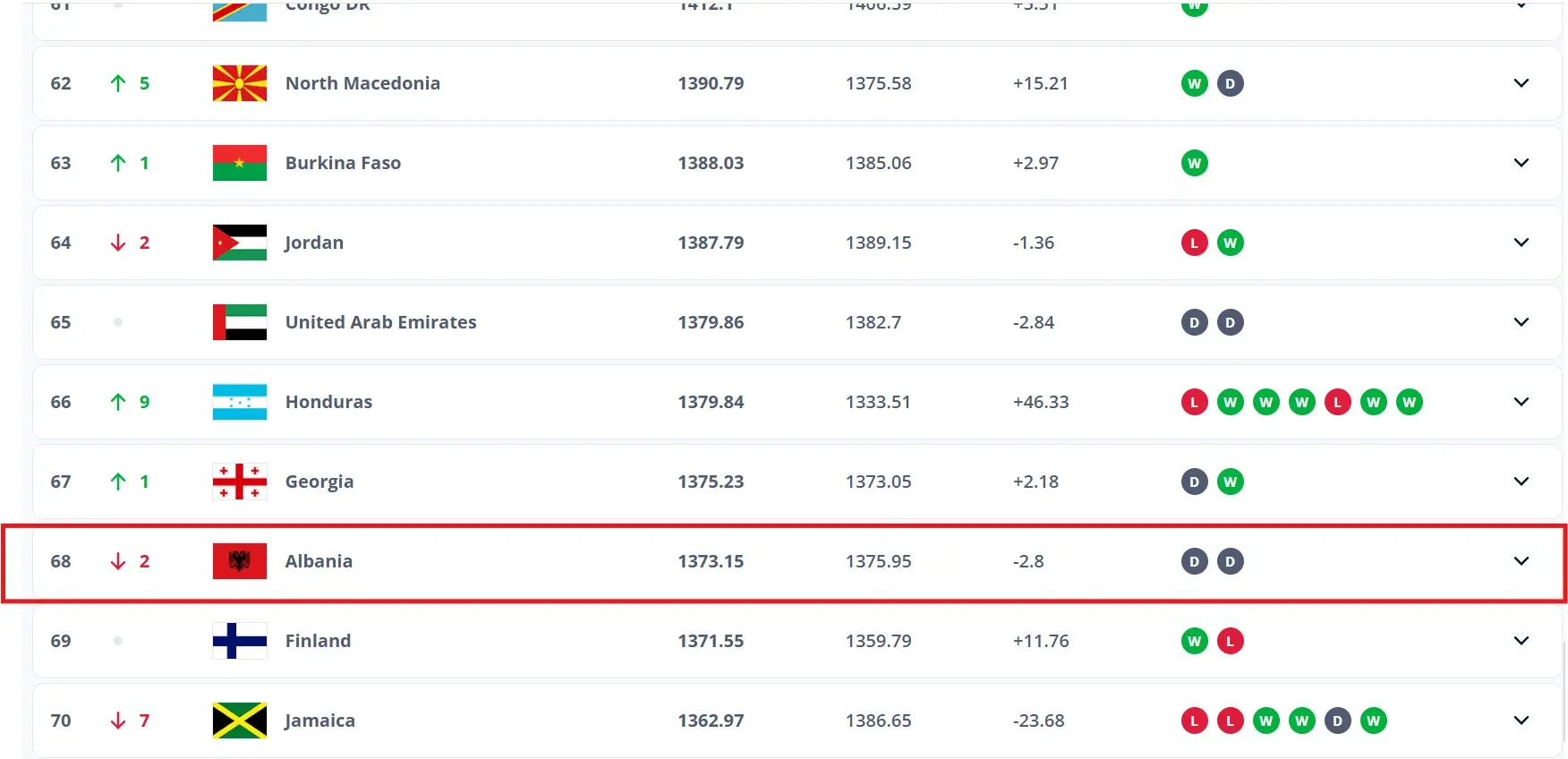Click the Georgia flag icon
Viewport: 1568px width, 759px height.
pyautogui.click(x=240, y=482)
